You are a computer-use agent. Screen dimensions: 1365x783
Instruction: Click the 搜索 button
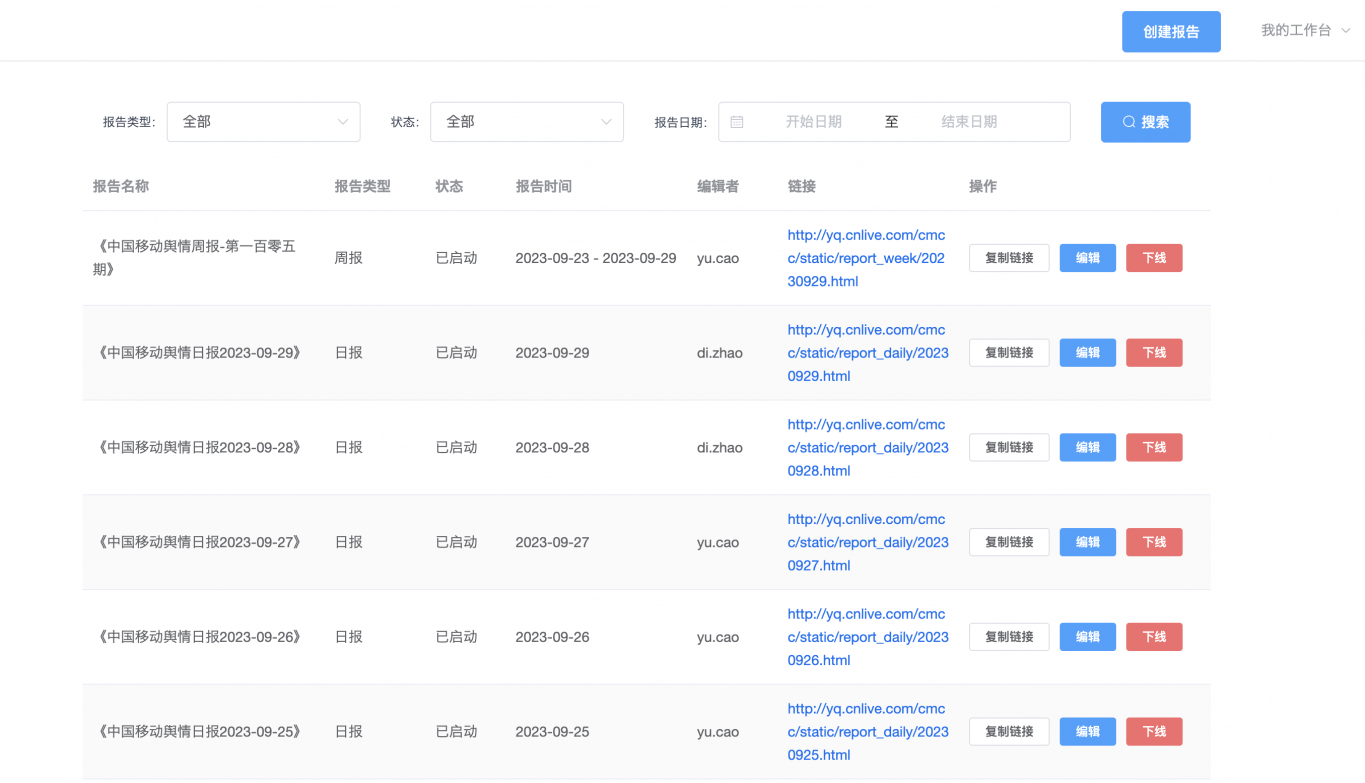point(1145,122)
